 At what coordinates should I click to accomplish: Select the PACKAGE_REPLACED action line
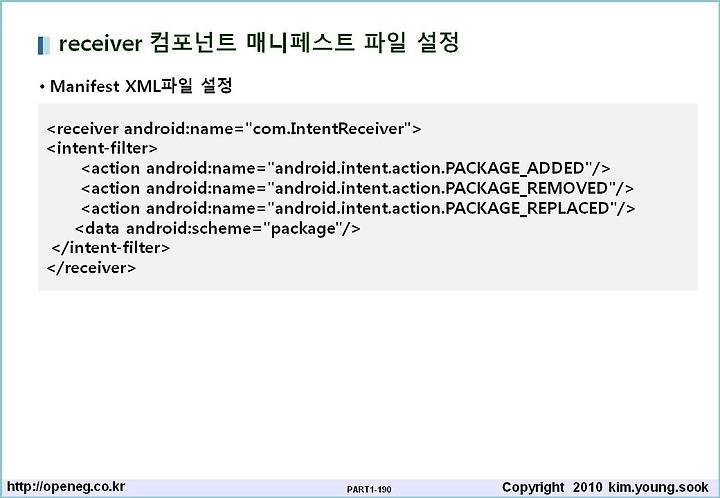pos(358,208)
